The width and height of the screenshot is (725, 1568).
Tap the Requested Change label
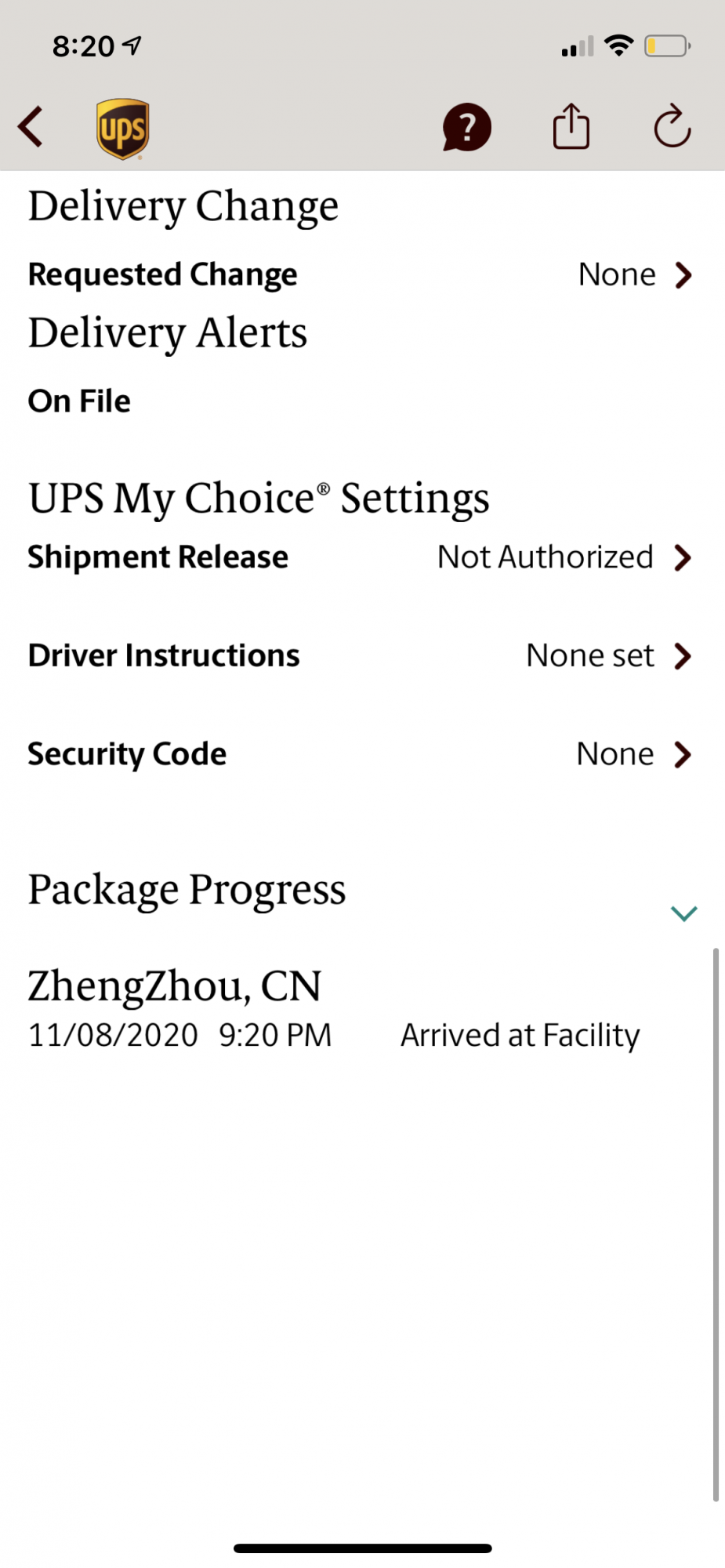tap(163, 275)
